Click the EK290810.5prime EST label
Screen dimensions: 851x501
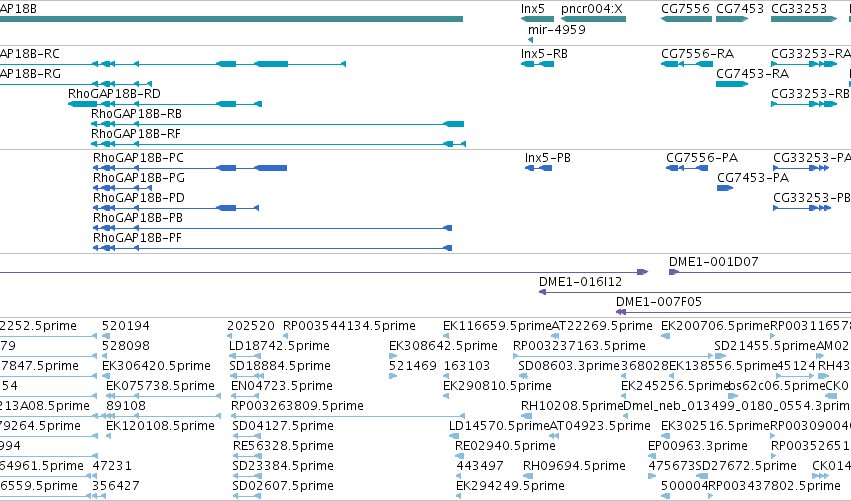497,386
